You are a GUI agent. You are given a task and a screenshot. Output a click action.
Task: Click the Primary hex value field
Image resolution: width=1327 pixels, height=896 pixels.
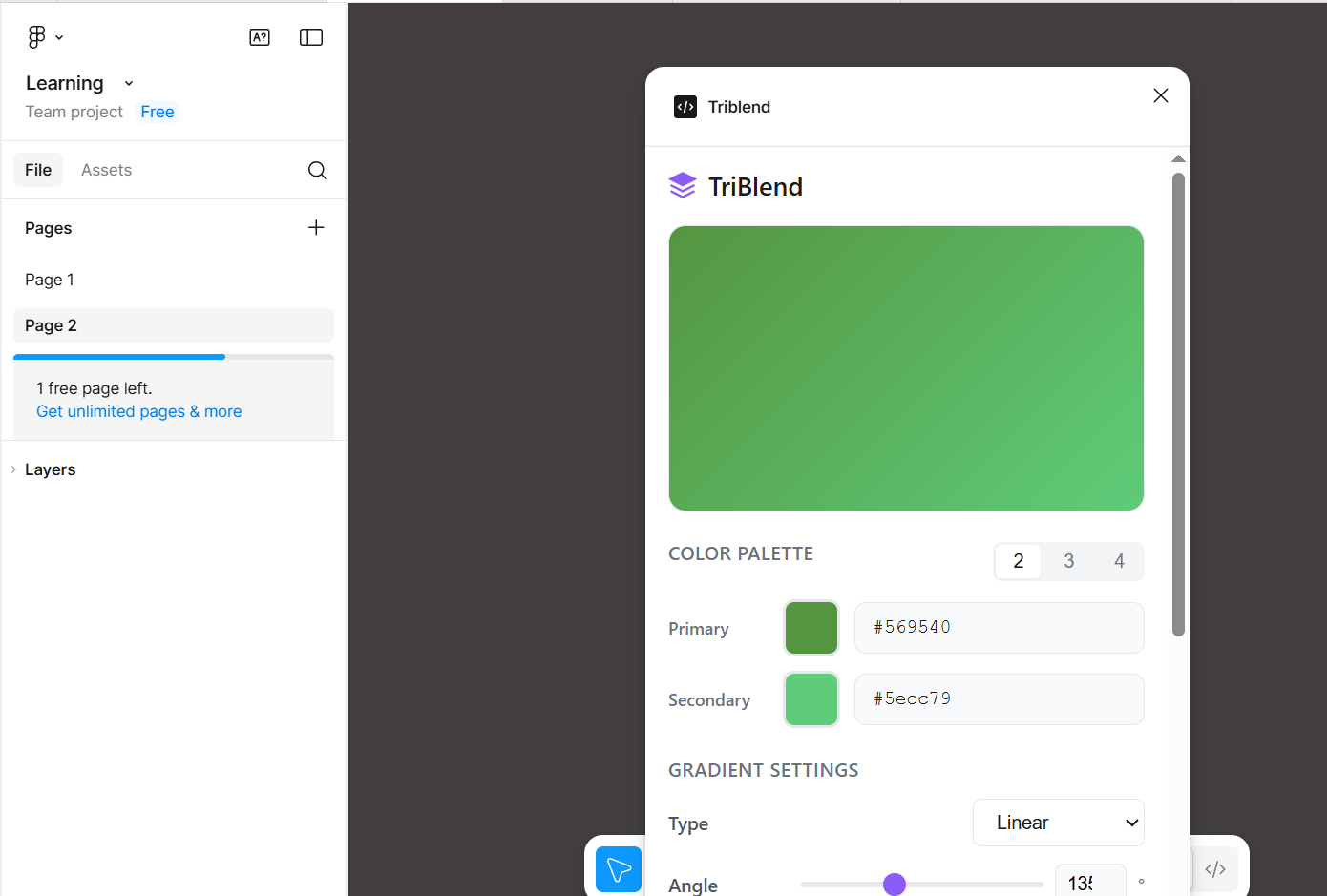(999, 628)
